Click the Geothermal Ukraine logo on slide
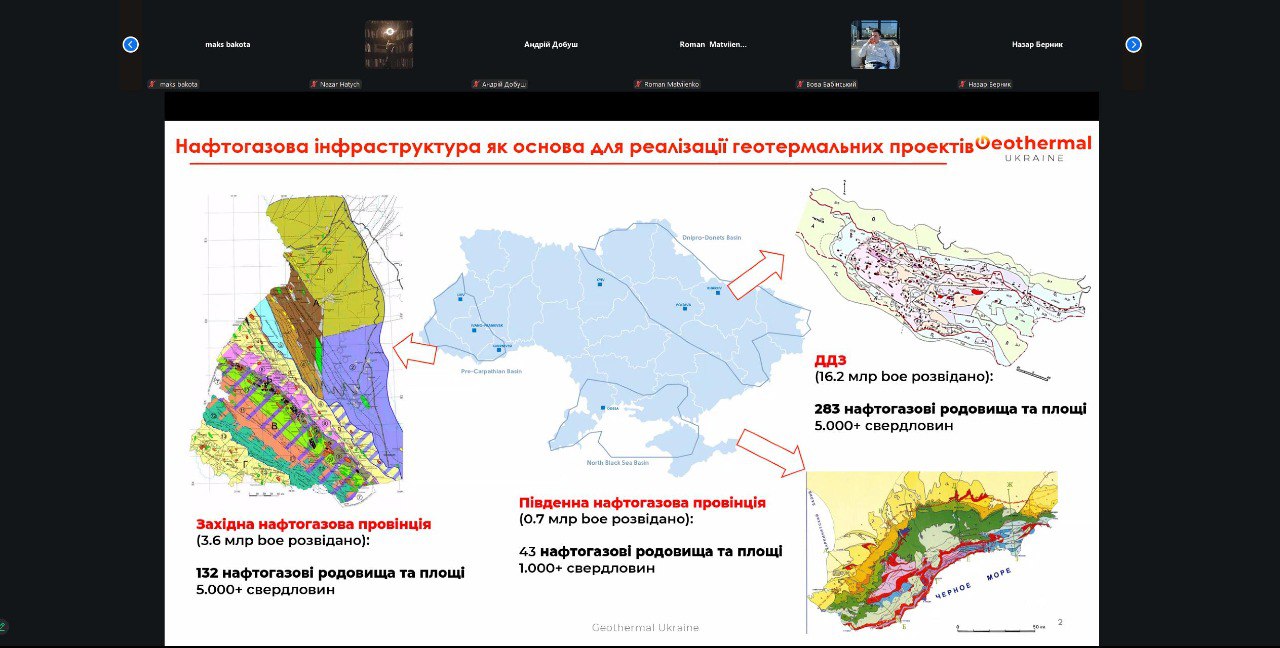 click(1033, 147)
